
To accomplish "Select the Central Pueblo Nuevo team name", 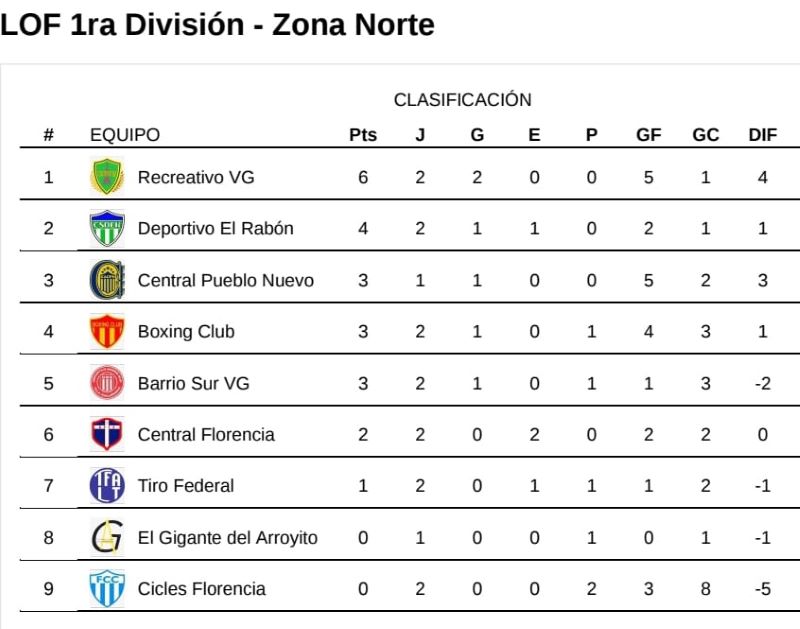I will 225,280.
